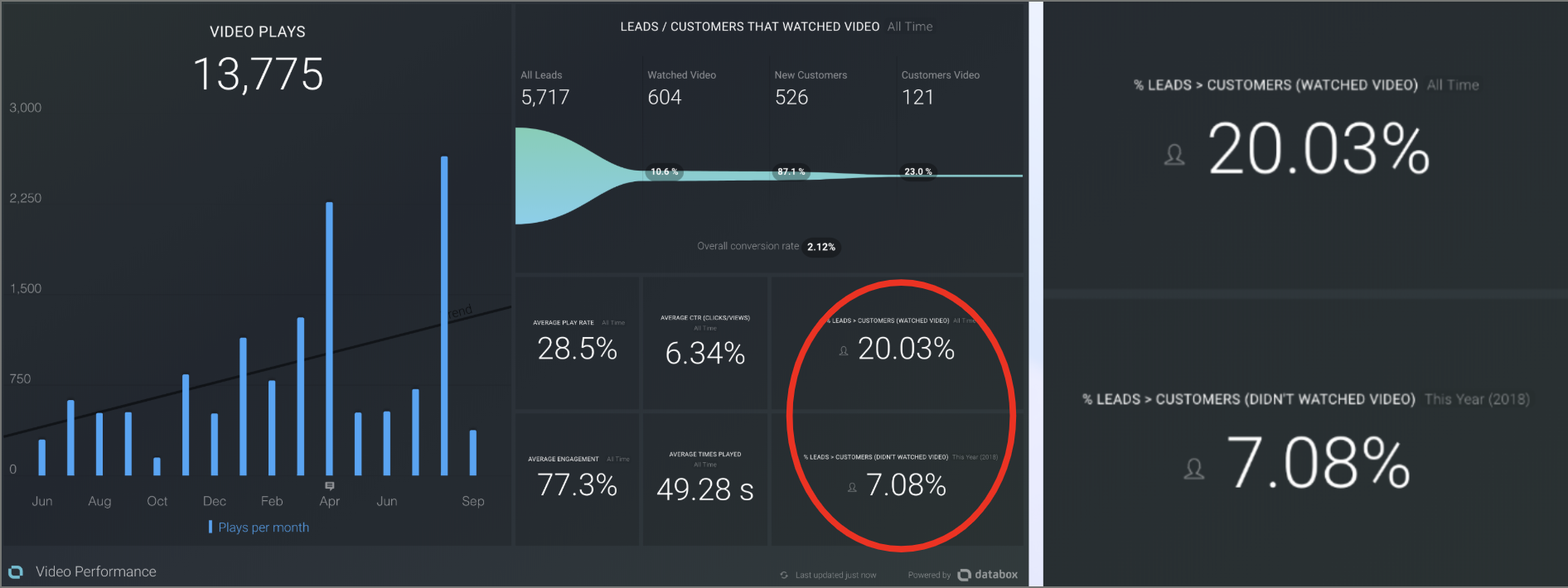Click the Overall conversion rate 2.12% badge
1568x588 pixels.
821,247
